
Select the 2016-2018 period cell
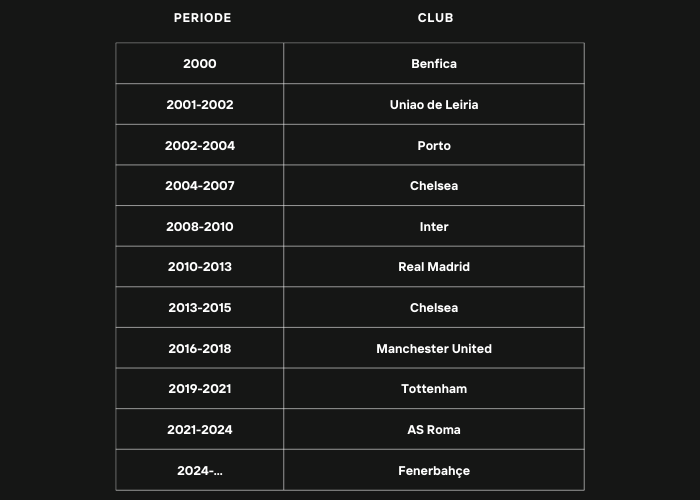[200, 348]
